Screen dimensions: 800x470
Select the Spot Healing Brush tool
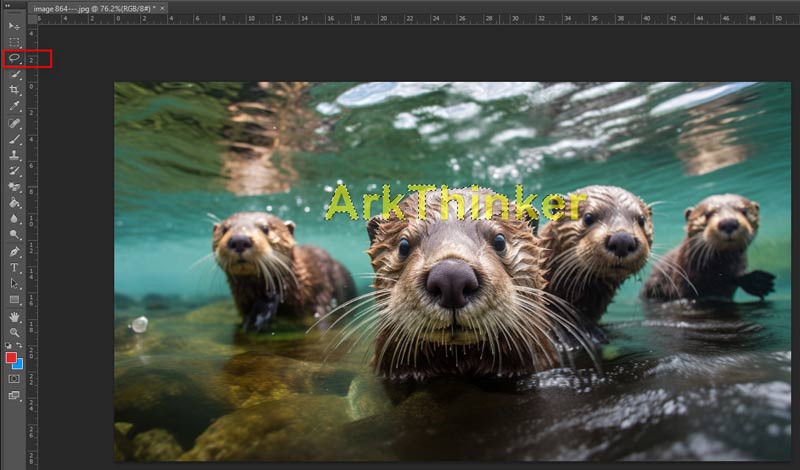pyautogui.click(x=14, y=123)
